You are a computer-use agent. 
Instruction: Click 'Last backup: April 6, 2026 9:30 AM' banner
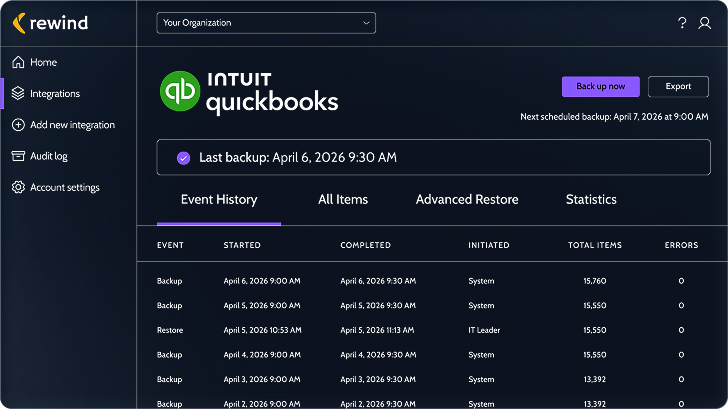[433, 157]
